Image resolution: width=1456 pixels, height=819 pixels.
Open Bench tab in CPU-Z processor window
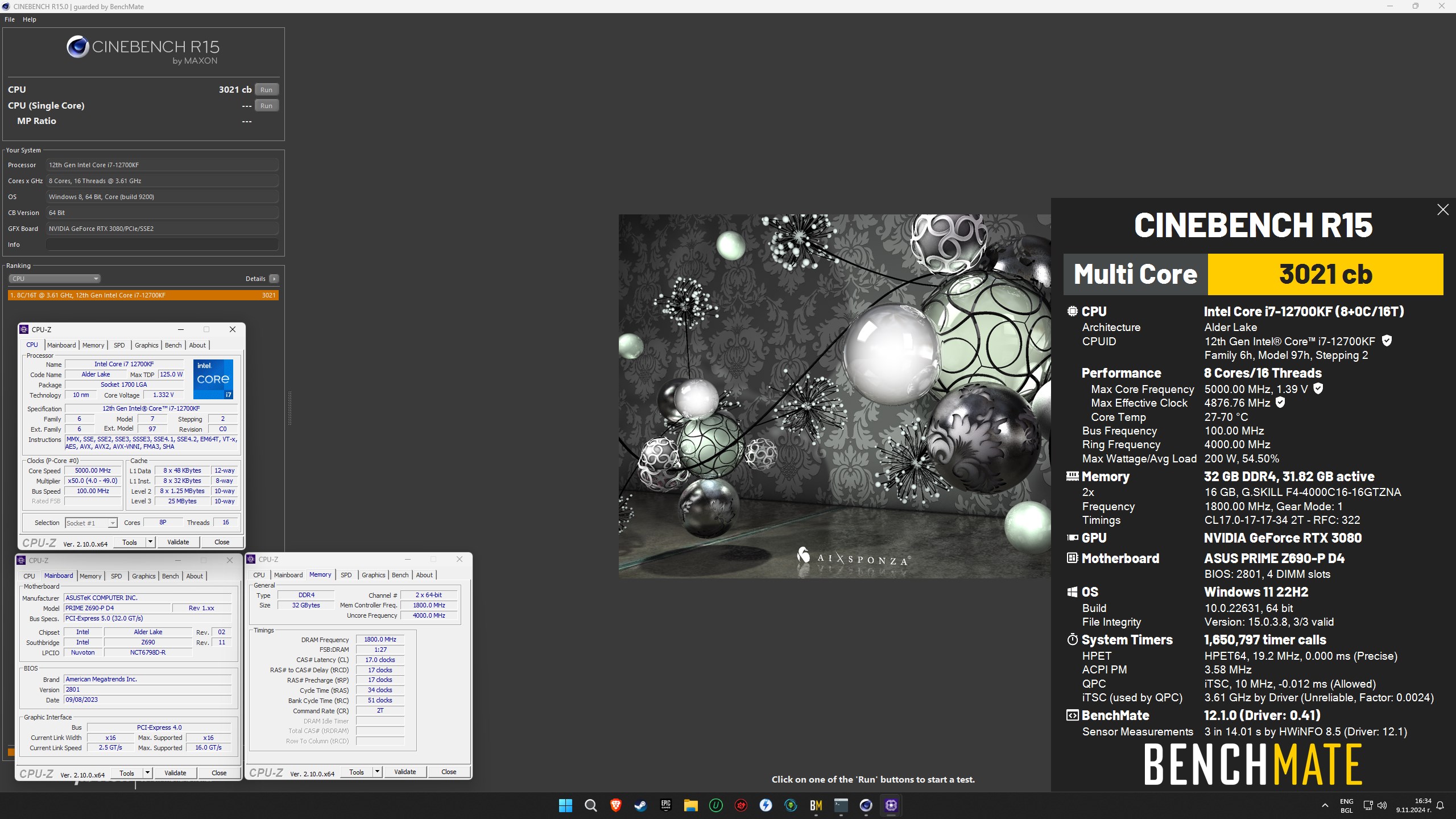[x=173, y=345]
